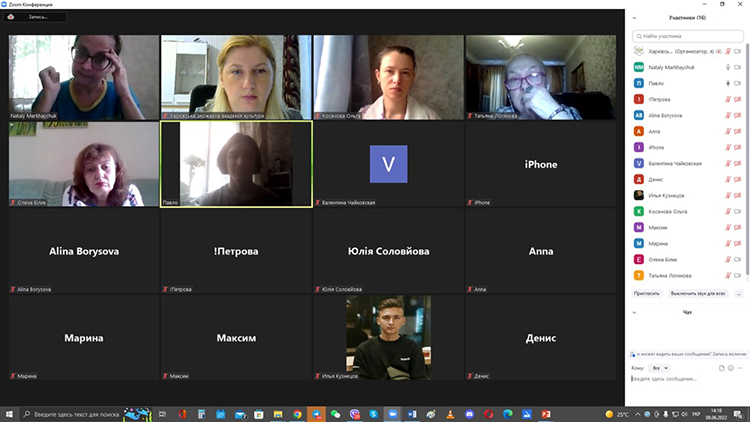The height and width of the screenshot is (422, 750).
Task: Click the recording indicator cloud icon
Action: pyautogui.click(x=11, y=17)
